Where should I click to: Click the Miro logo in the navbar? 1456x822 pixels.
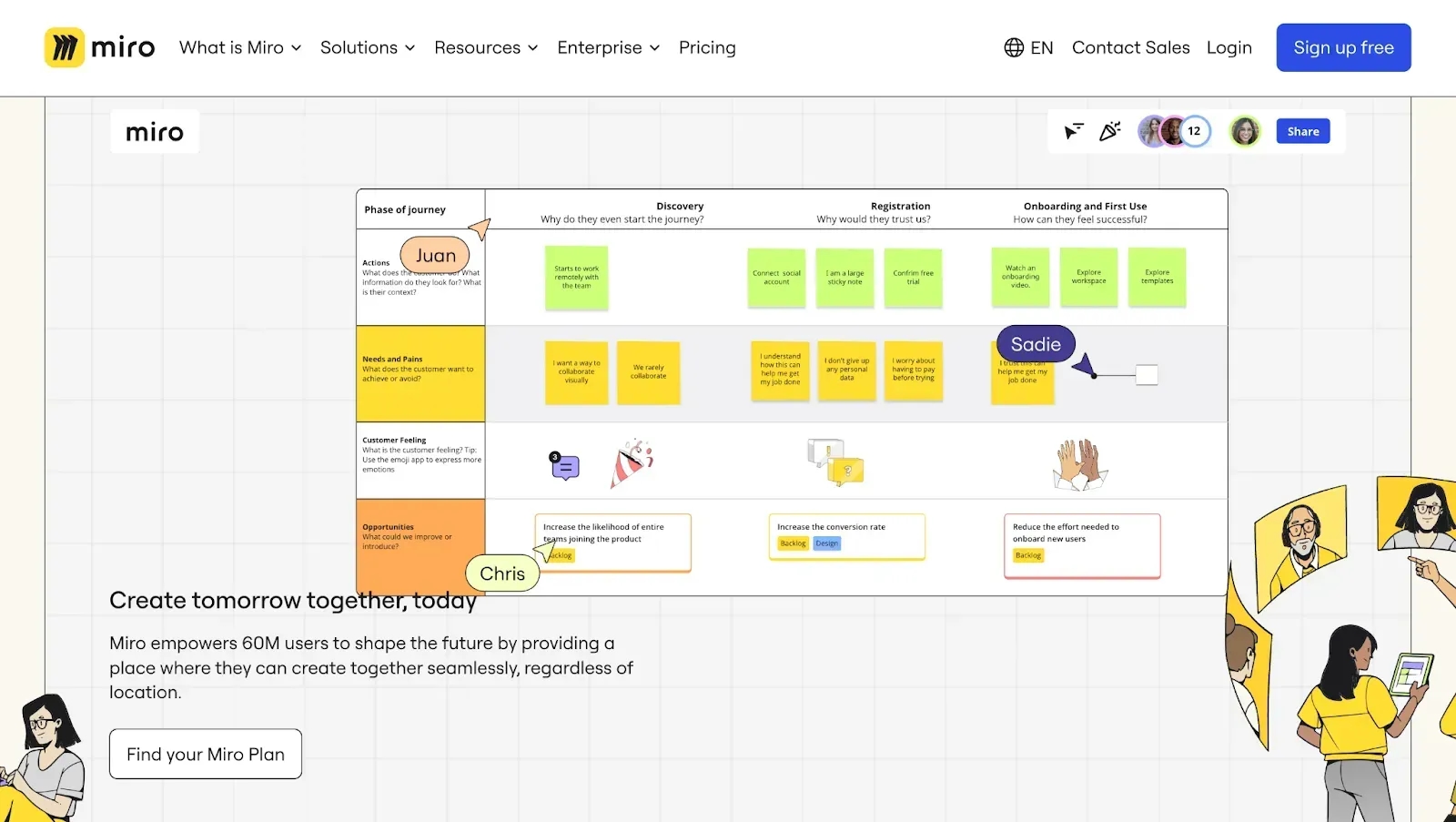pos(100,47)
